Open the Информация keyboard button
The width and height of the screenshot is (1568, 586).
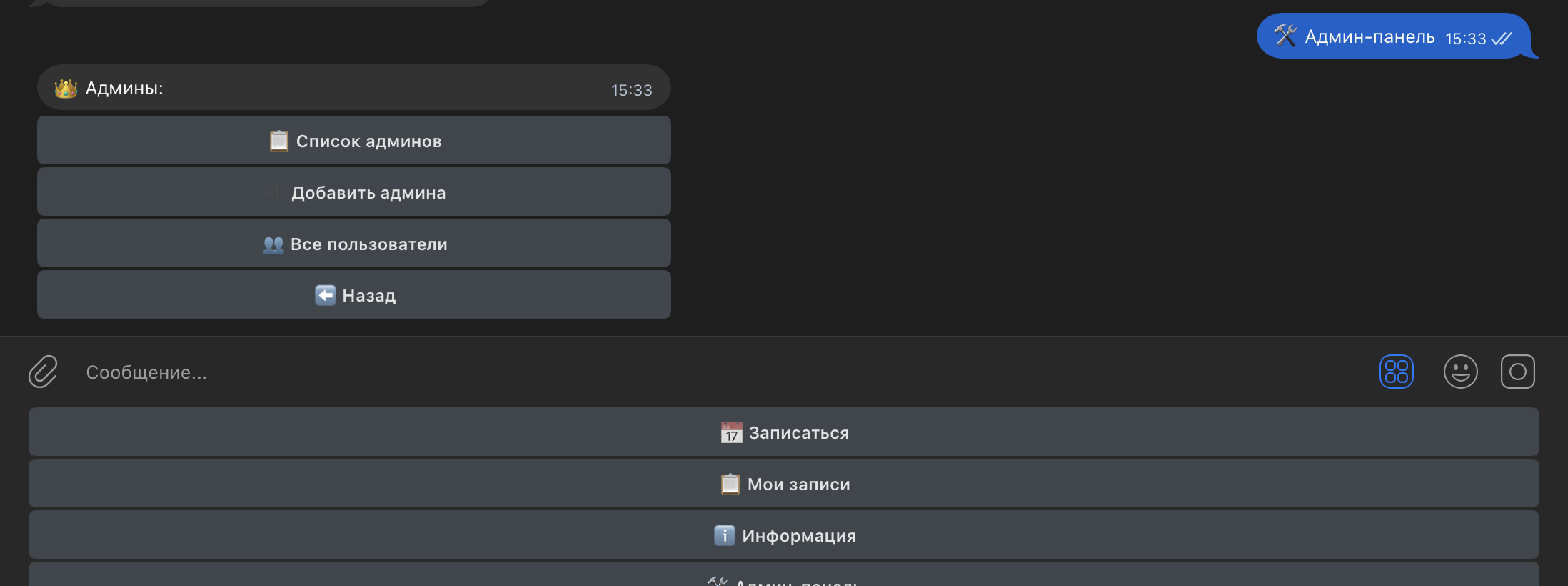pyautogui.click(x=783, y=535)
